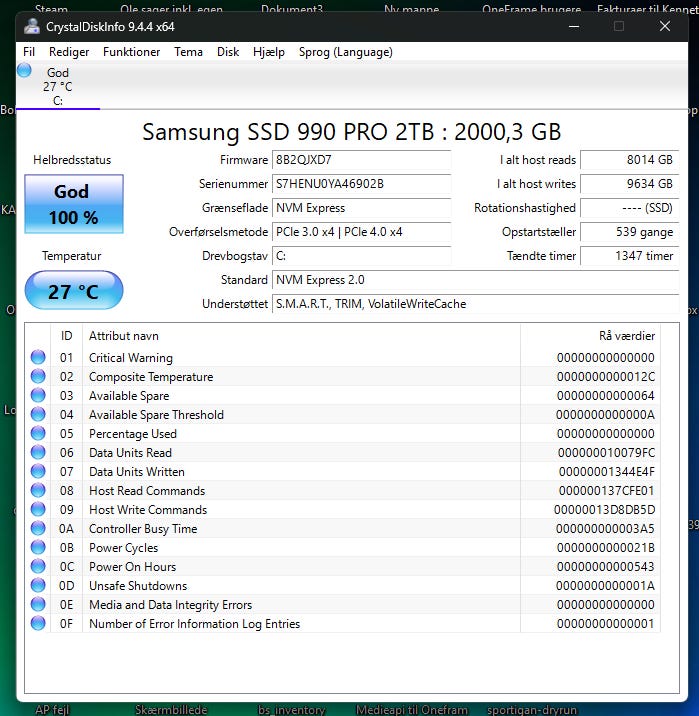Click the Tændte timer value 1347 timer

pos(630,256)
